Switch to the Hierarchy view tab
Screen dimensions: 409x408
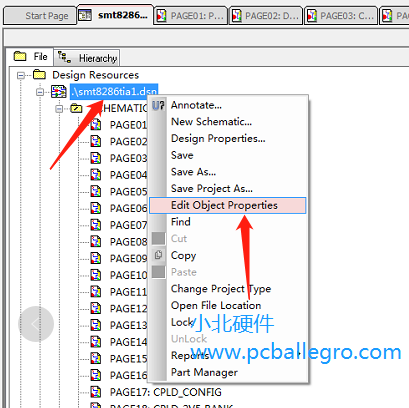[87, 58]
